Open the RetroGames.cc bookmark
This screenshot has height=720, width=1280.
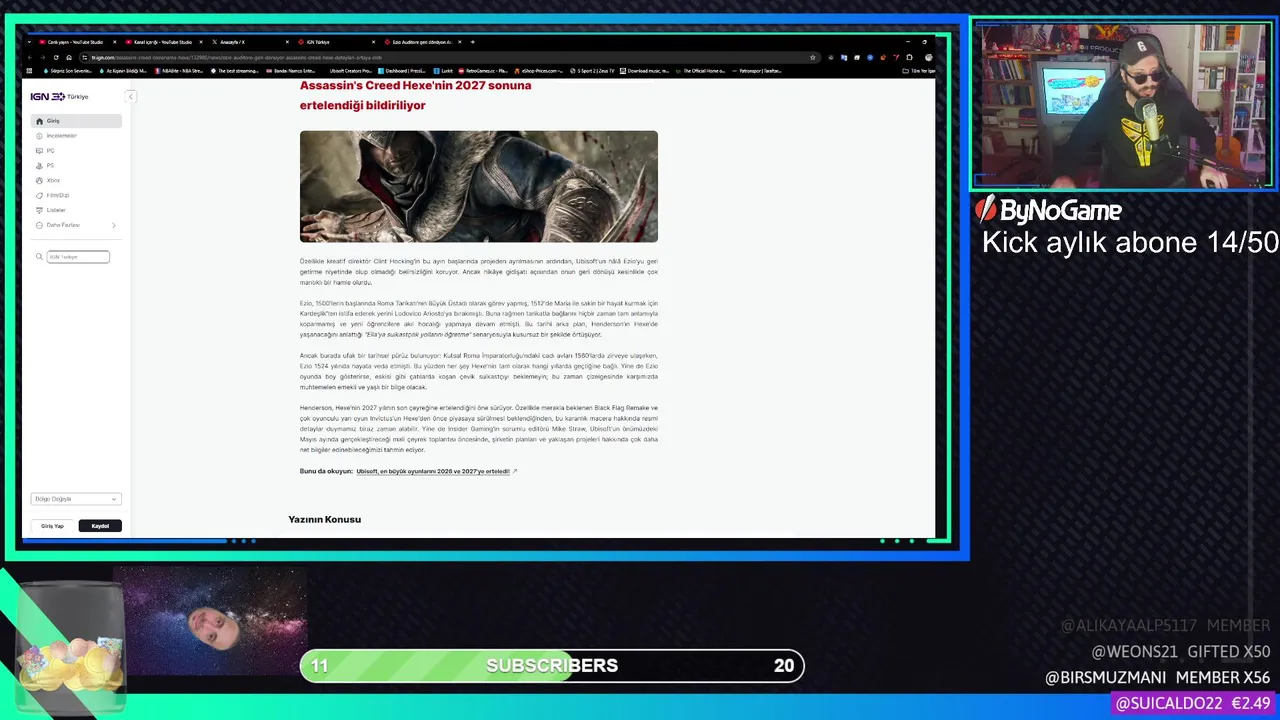(x=484, y=71)
